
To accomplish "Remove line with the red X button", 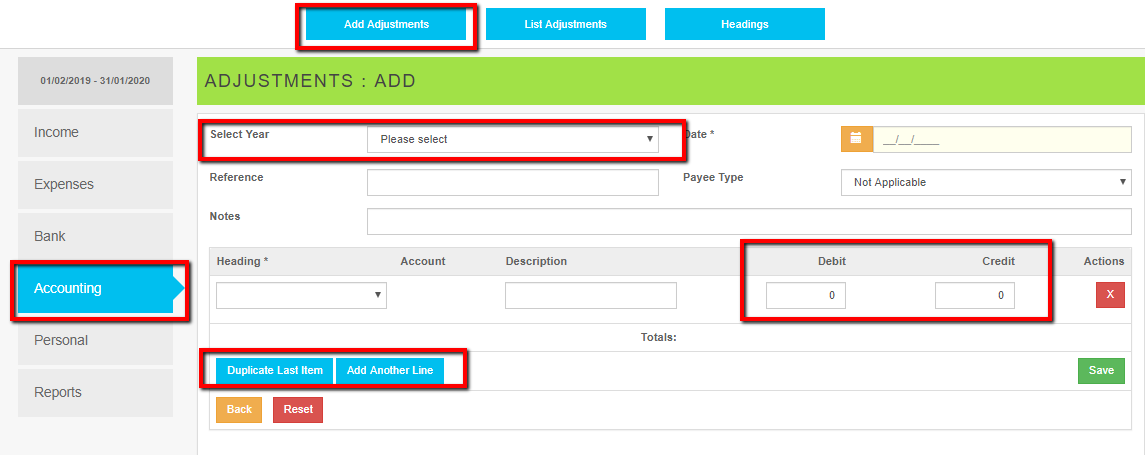I will 1110,294.
